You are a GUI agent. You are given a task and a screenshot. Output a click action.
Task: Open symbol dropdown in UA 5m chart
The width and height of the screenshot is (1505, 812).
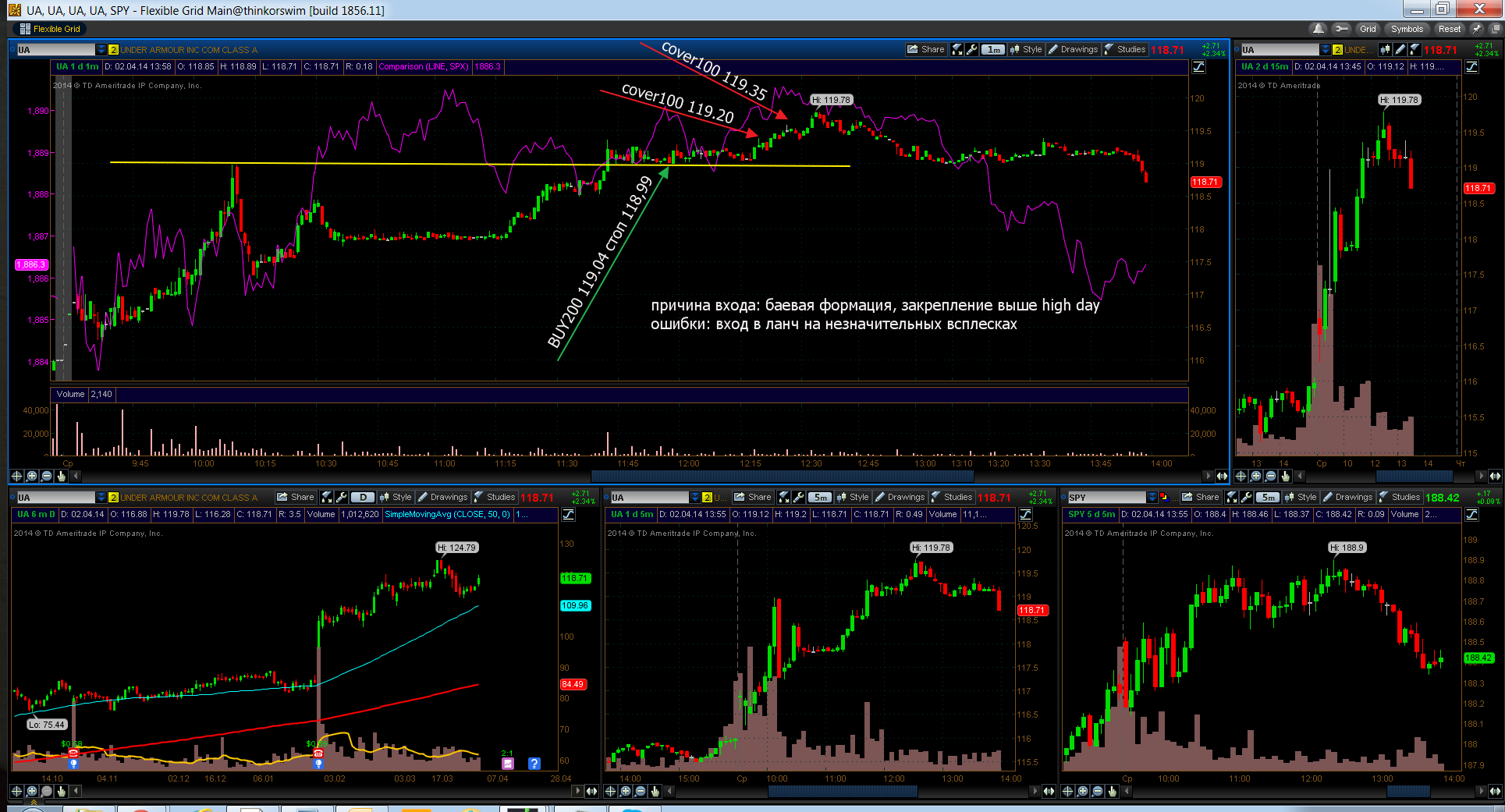695,497
